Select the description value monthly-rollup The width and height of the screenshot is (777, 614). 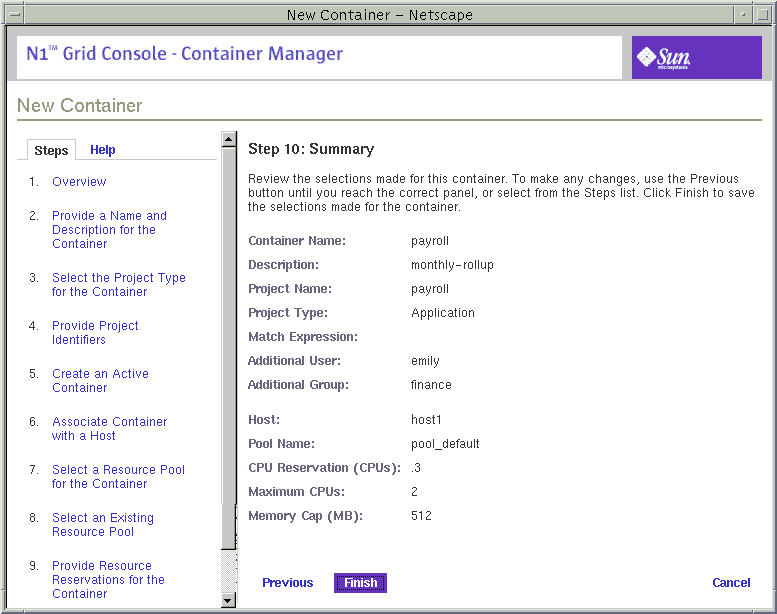coord(452,265)
